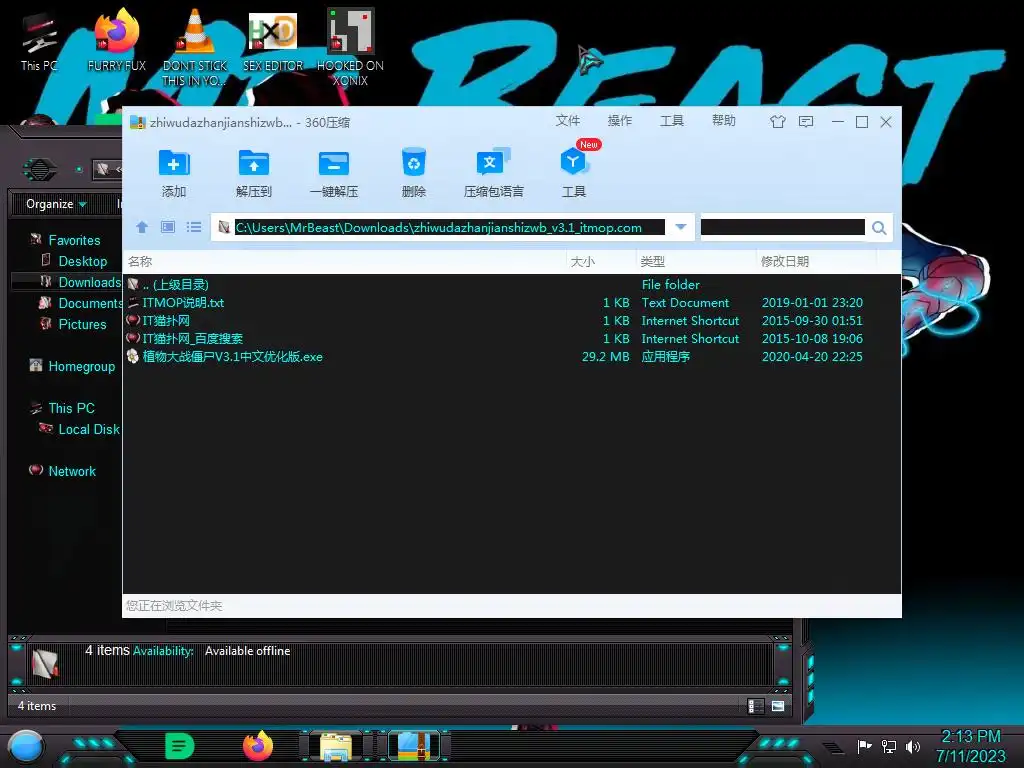Viewport: 1024px width, 768px height.
Task: Open the SEX EDITOR HxD desktop shortcut
Action: pos(273,40)
